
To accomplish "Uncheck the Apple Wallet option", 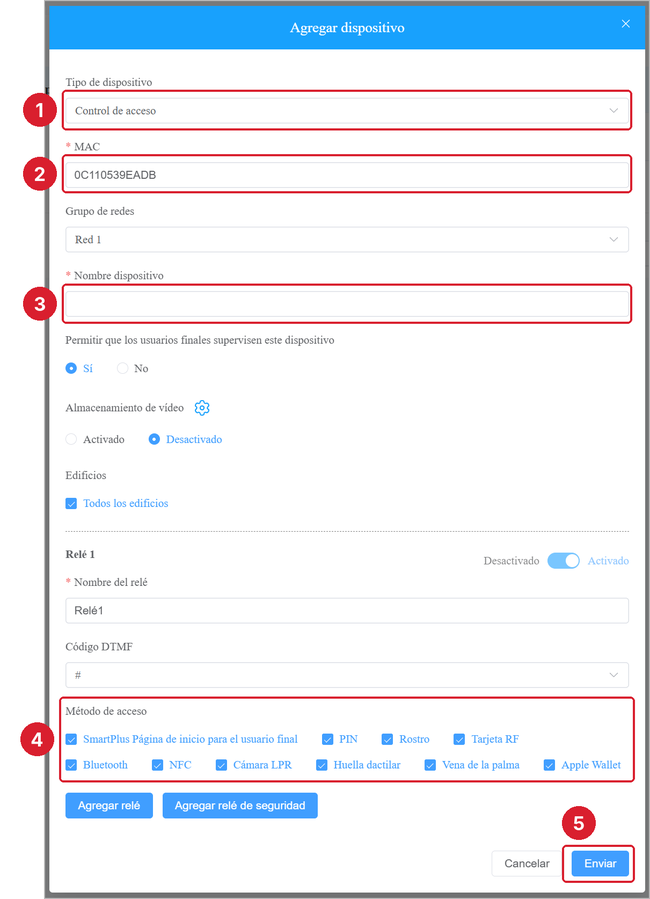I will pos(549,765).
